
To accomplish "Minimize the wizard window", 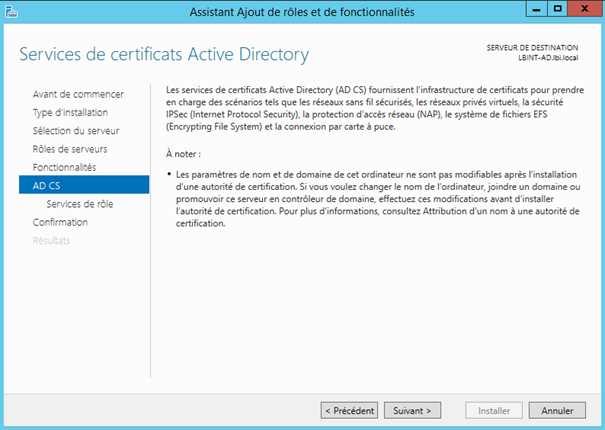I will [529, 11].
